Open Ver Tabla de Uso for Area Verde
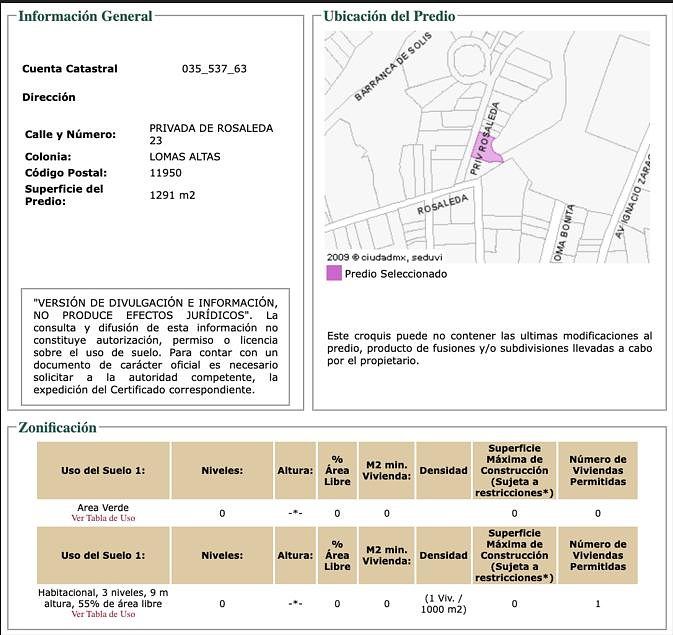This screenshot has height=635, width=673. coord(103,518)
